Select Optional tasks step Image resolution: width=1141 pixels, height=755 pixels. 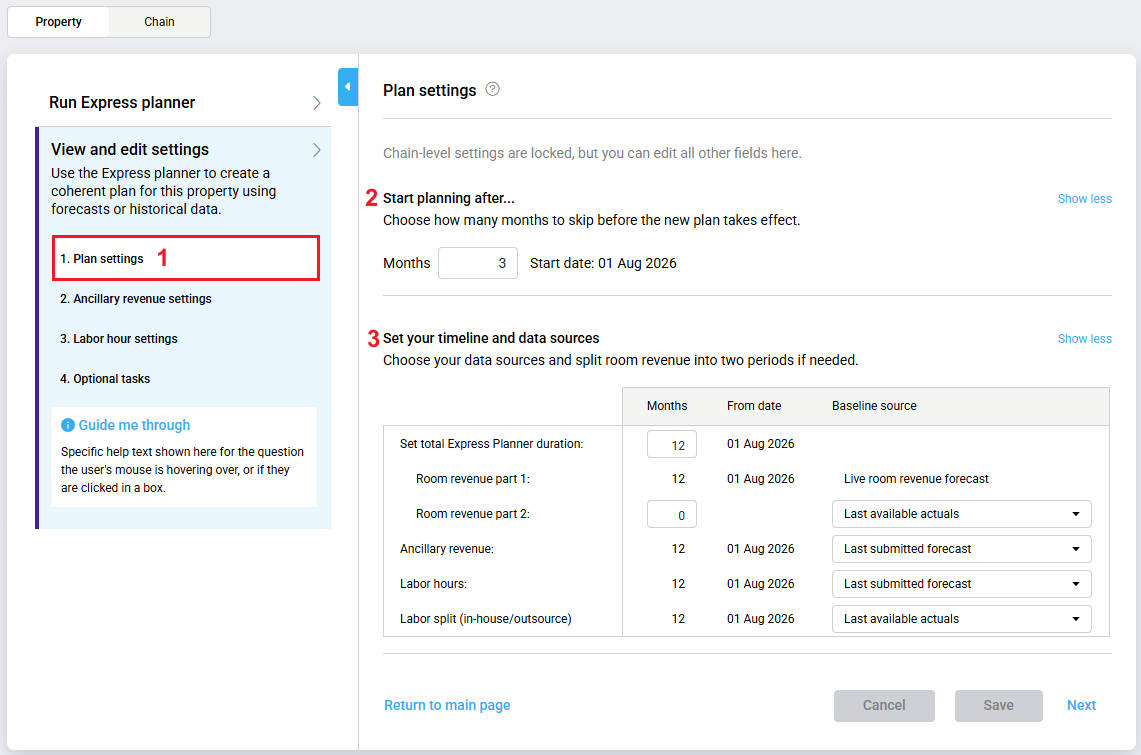click(x=104, y=378)
